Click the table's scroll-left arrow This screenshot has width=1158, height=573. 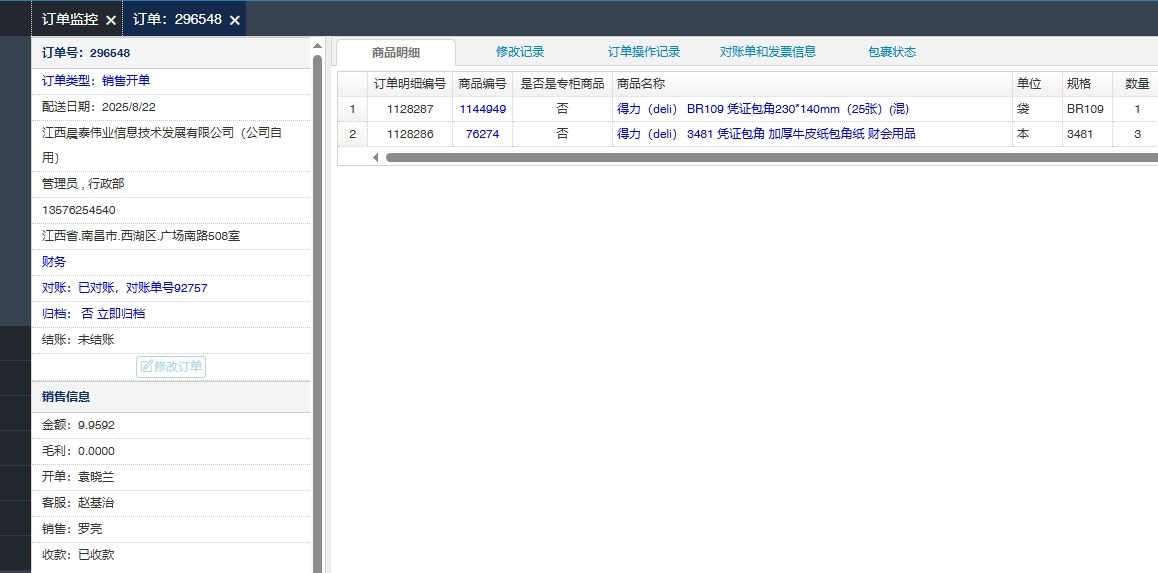click(x=376, y=157)
